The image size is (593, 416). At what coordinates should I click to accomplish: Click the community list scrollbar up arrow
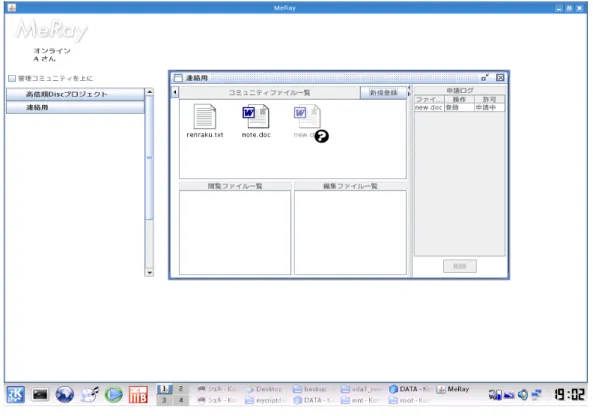(x=149, y=92)
